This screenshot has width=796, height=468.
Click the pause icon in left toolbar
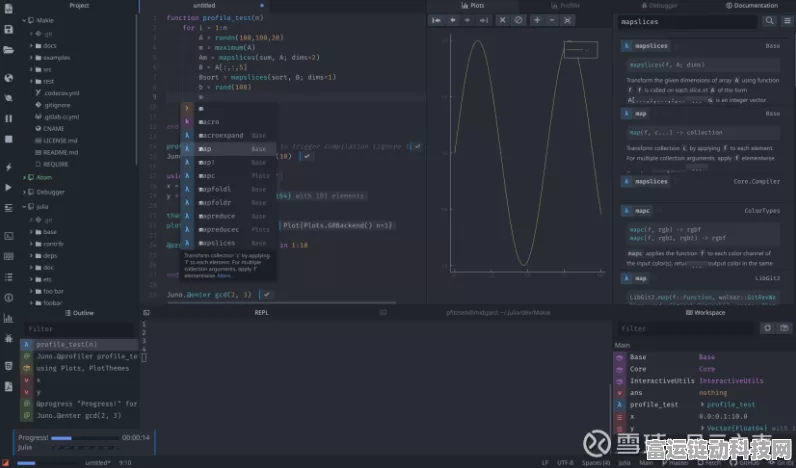[8, 118]
